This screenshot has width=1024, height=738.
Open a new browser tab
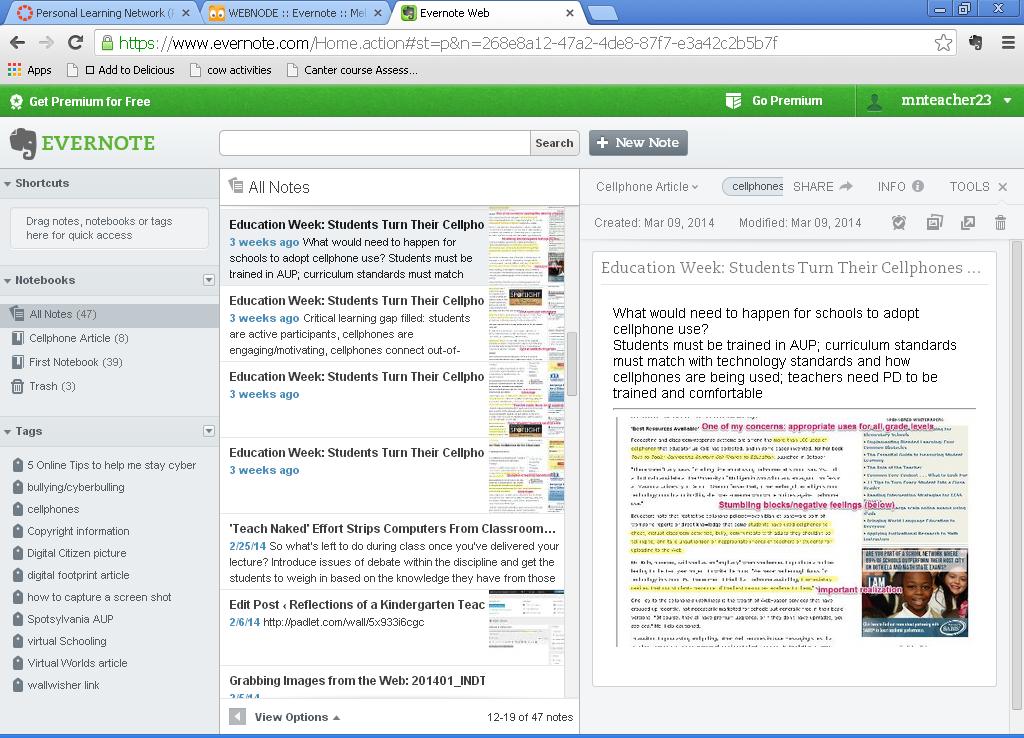pos(602,13)
